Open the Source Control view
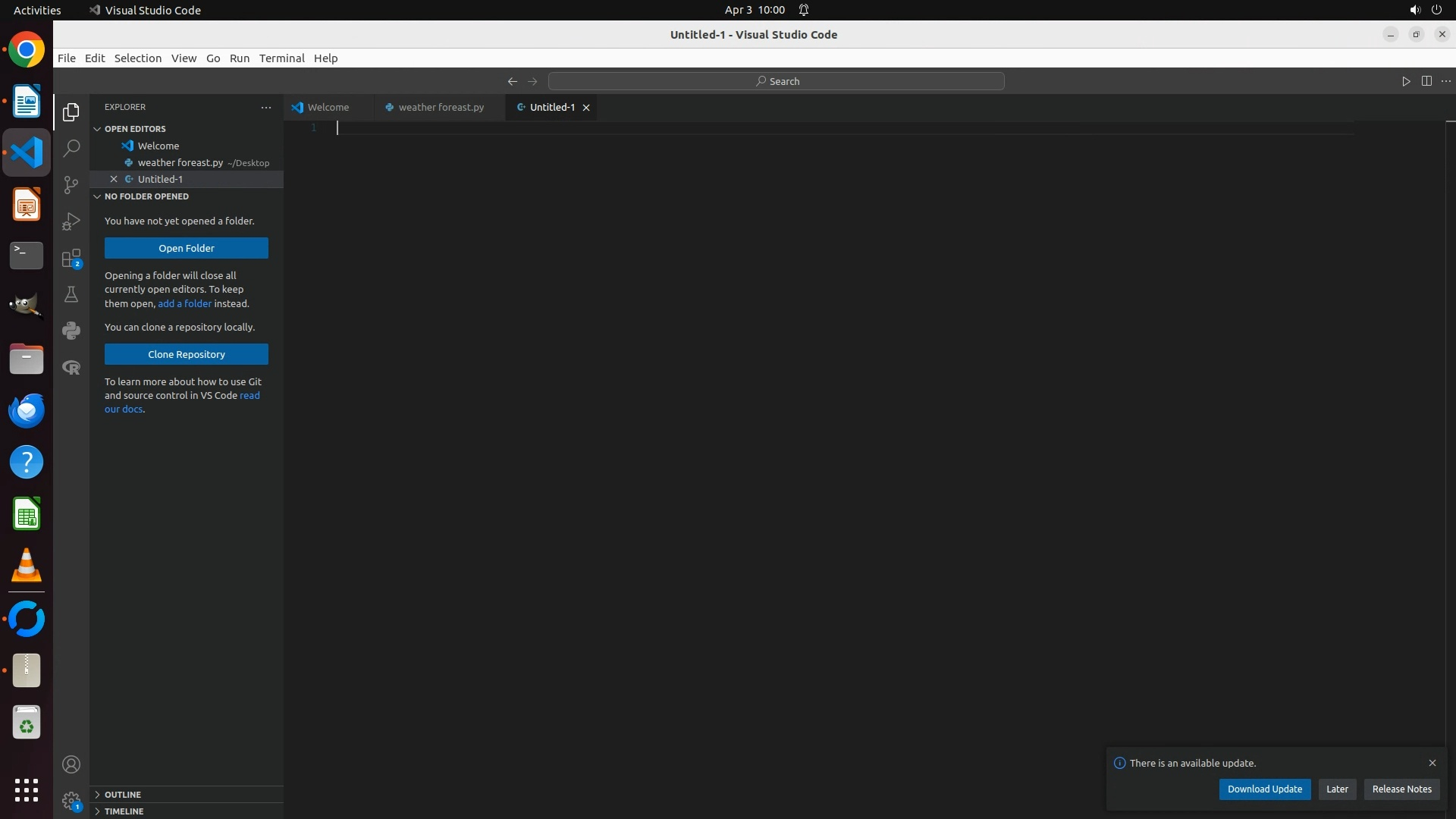Image resolution: width=1456 pixels, height=819 pixels. [71, 185]
